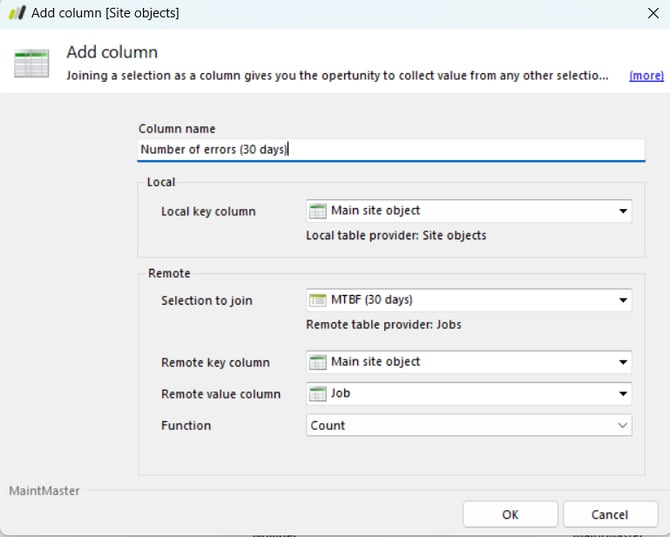670x537 pixels.
Task: Click into the Column name text field
Action: pos(390,150)
